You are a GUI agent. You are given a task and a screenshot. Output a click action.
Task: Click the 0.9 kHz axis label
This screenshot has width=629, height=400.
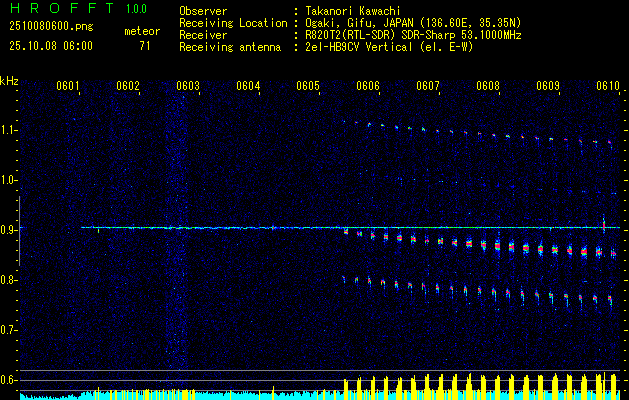10,230
